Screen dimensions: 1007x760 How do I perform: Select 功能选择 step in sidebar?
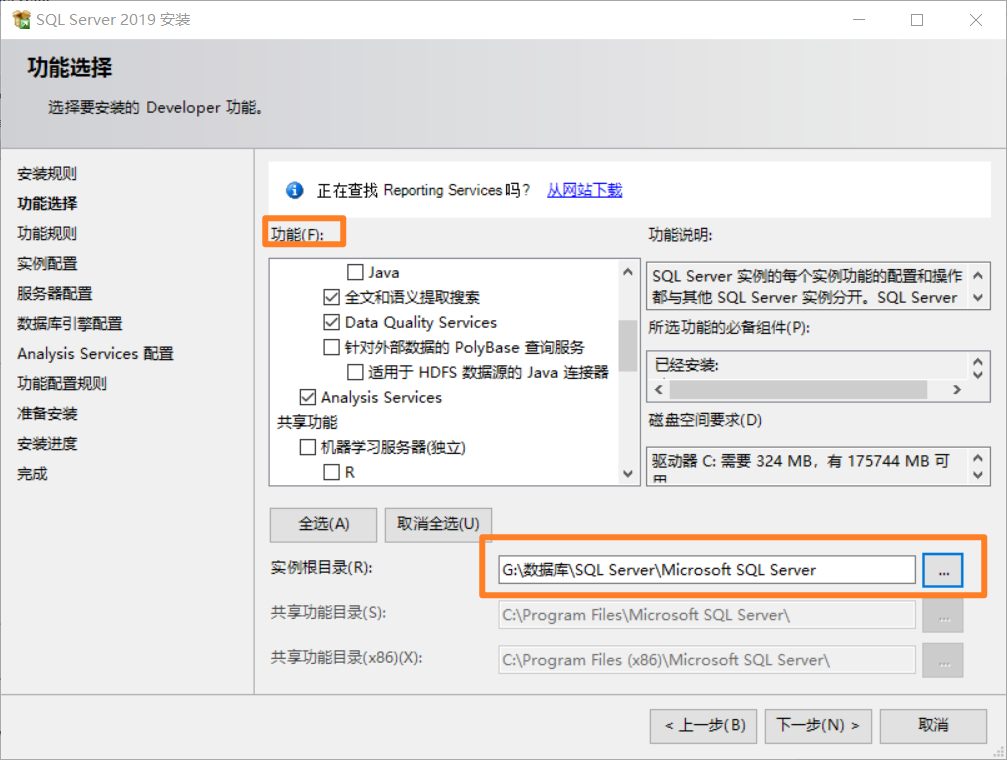point(47,204)
